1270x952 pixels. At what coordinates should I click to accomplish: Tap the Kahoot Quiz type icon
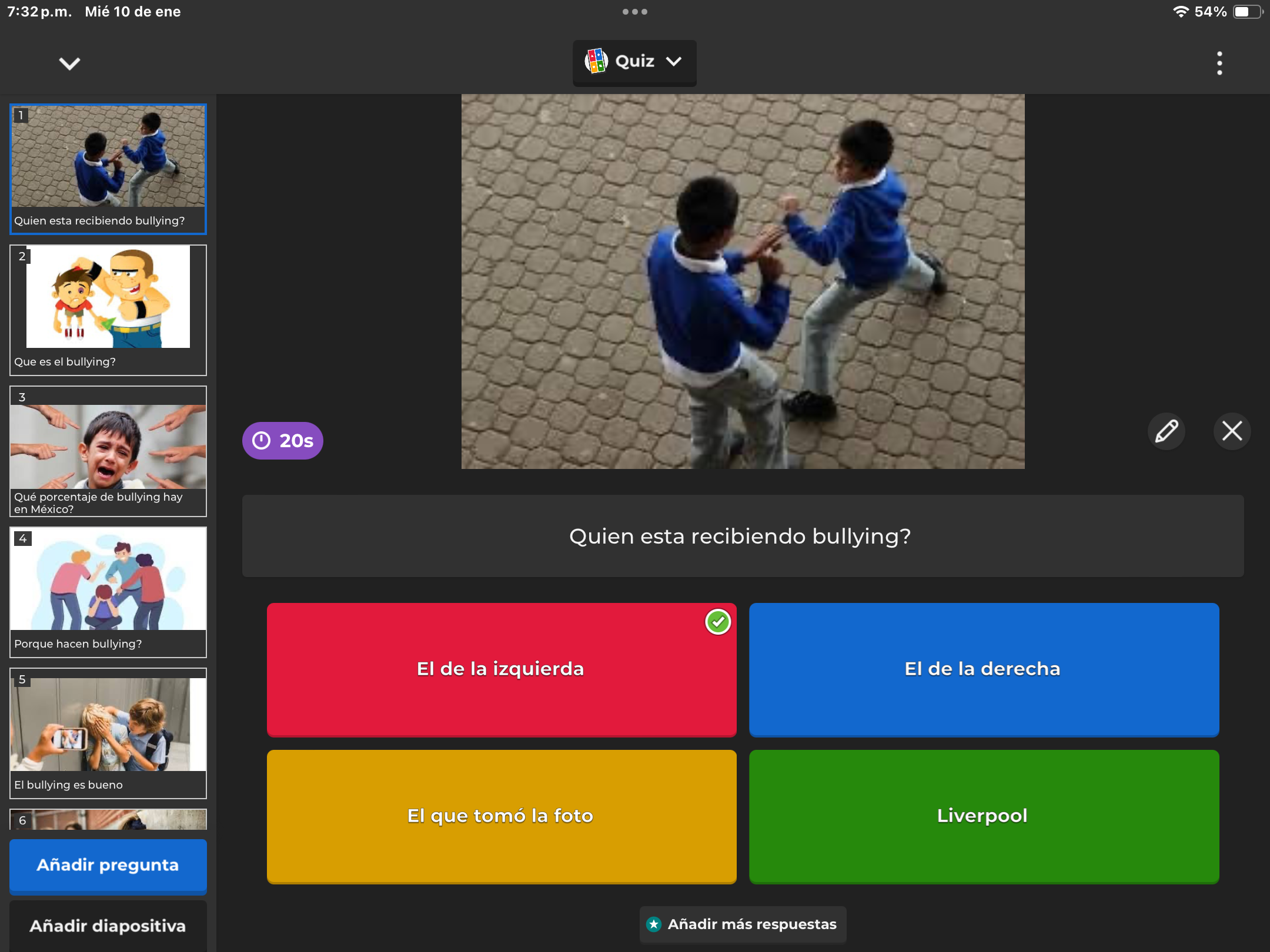[596, 61]
